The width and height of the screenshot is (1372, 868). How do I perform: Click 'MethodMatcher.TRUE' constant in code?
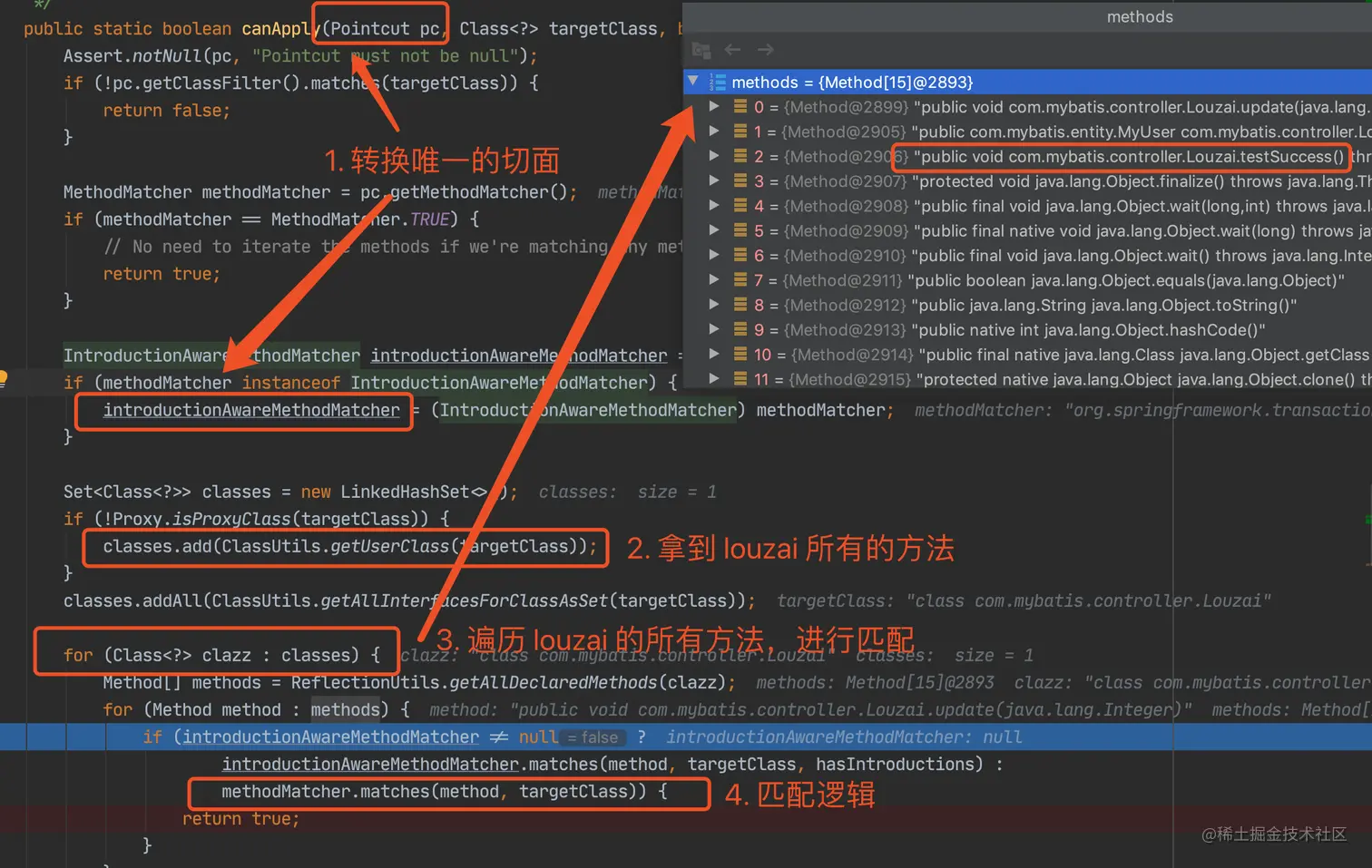click(x=360, y=219)
